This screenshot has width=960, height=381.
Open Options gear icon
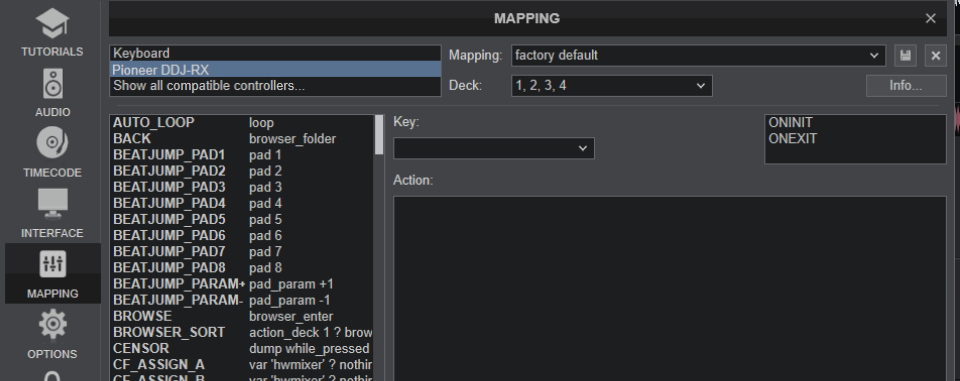pyautogui.click(x=52, y=324)
